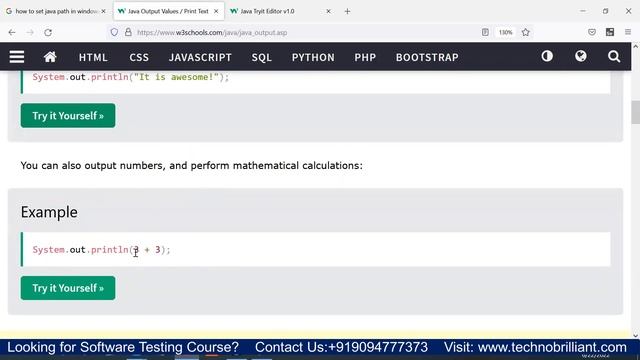Open PYTHON tutorial in navbar
Viewport: 640px width, 360px height.
coord(313,57)
